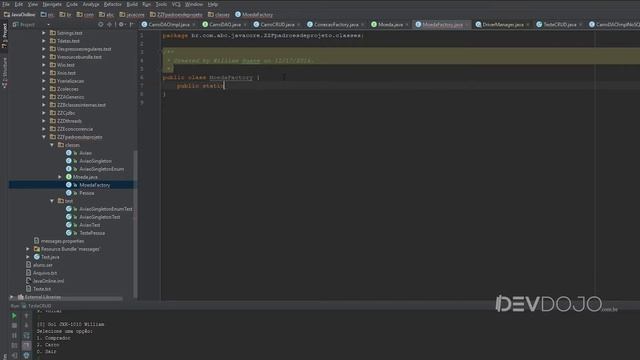Collapse the classes folder

tap(52, 145)
